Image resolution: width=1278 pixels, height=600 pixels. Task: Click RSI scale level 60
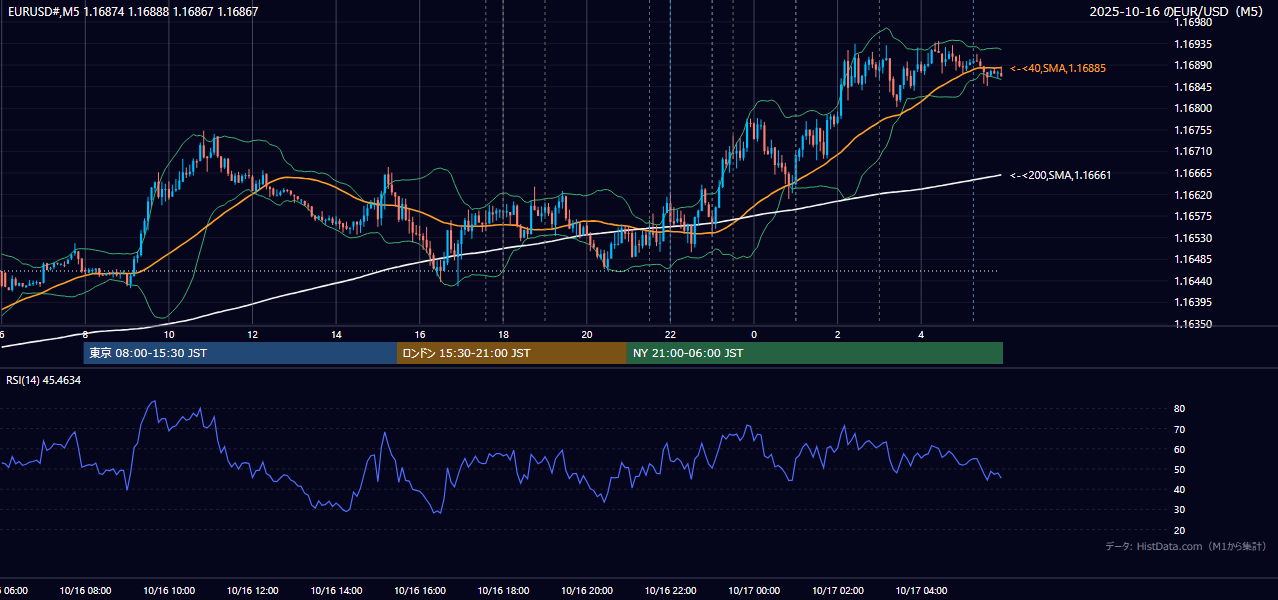pos(1180,449)
